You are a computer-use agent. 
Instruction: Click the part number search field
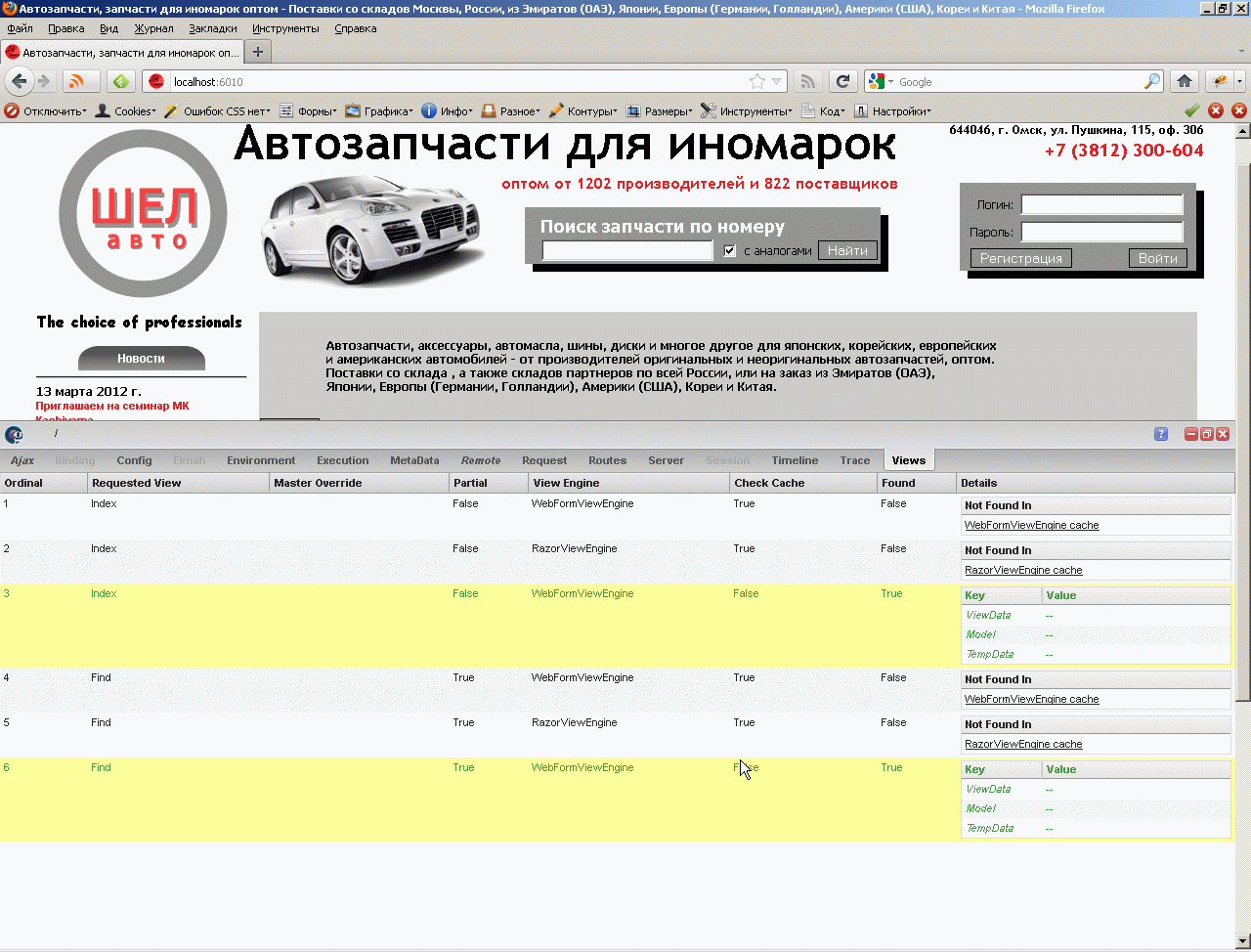[x=627, y=250]
